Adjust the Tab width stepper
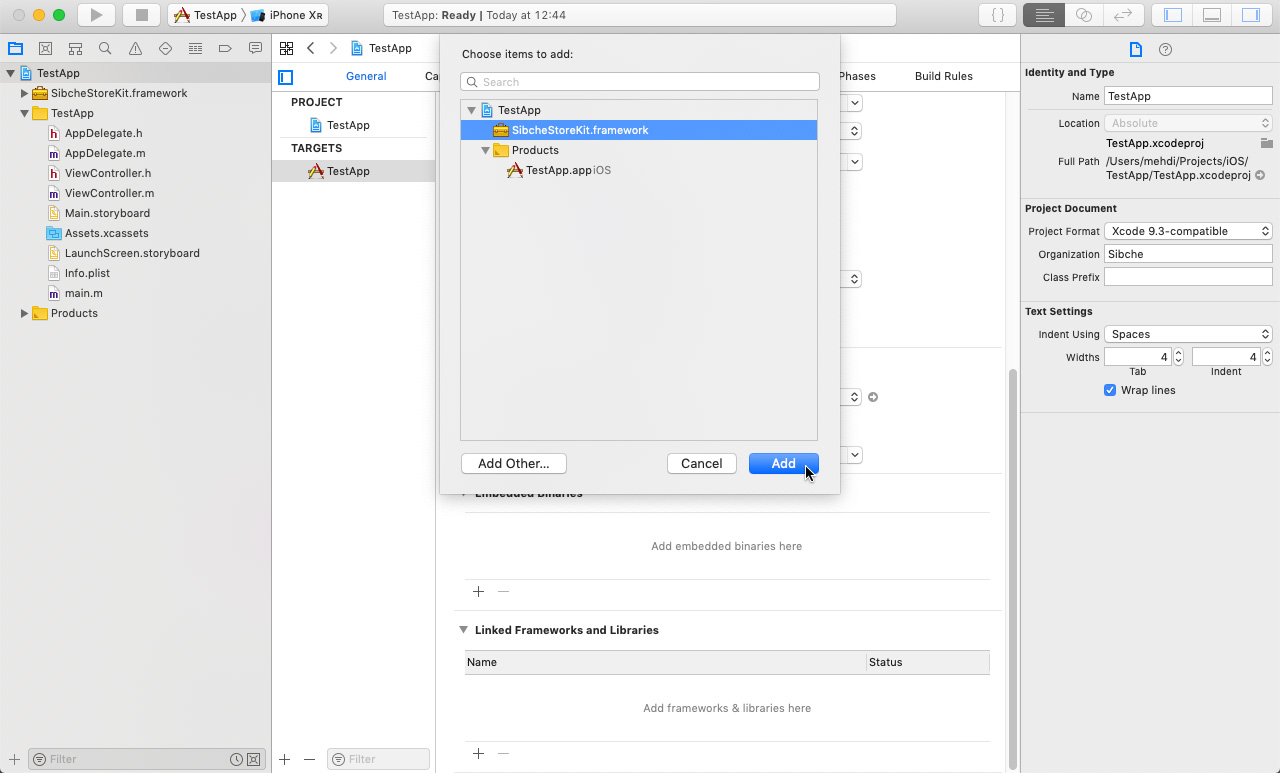The width and height of the screenshot is (1280, 773). point(1178,357)
